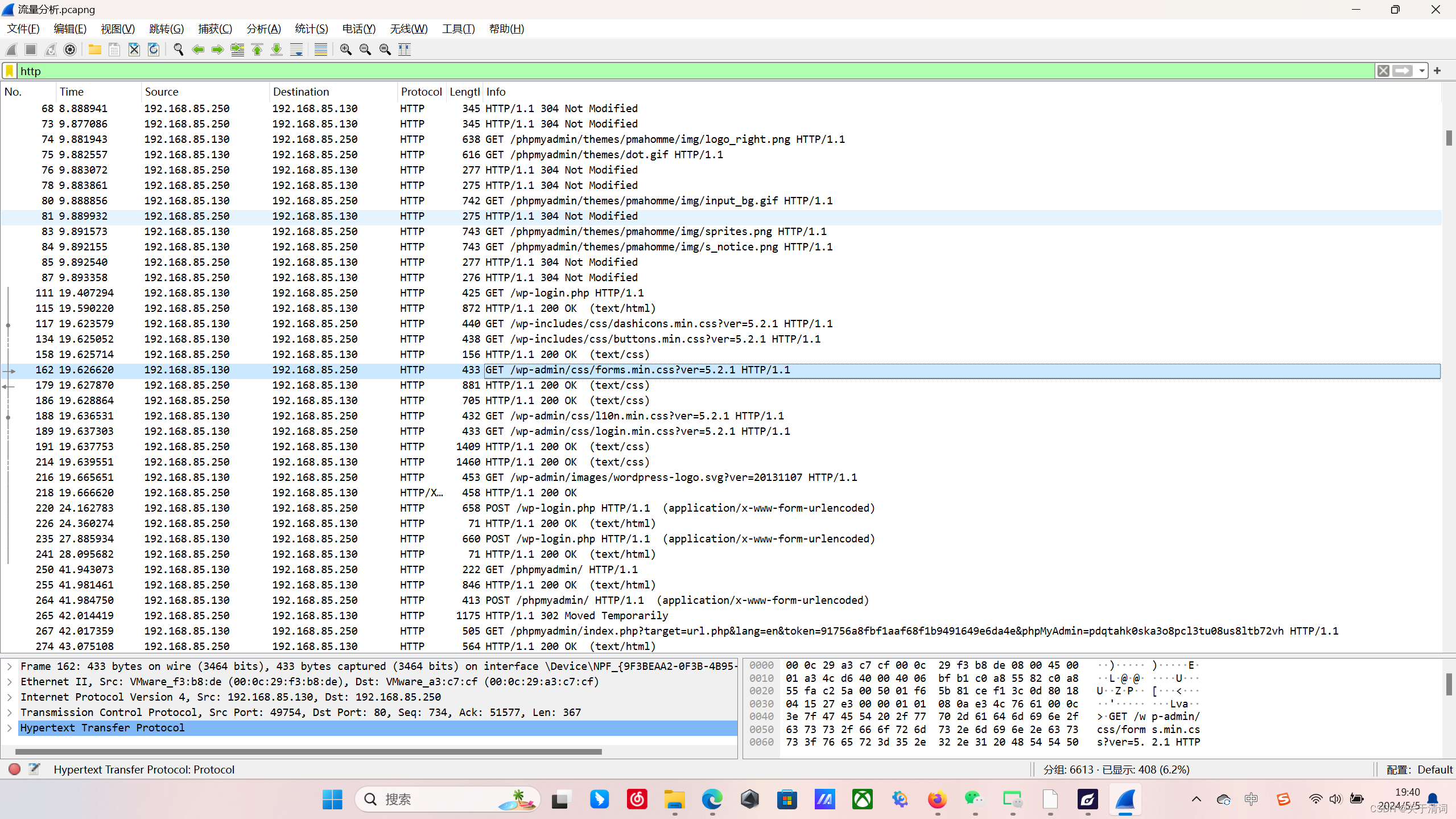Click the 配置: Default profile label
Image resolution: width=1456 pixels, height=819 pixels.
coord(1419,769)
